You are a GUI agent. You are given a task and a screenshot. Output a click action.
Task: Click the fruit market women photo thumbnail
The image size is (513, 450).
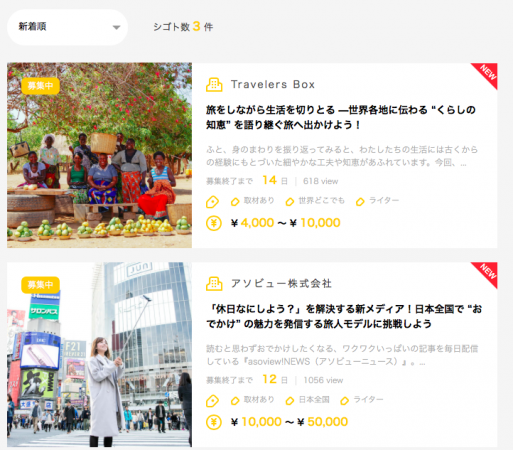(99, 155)
